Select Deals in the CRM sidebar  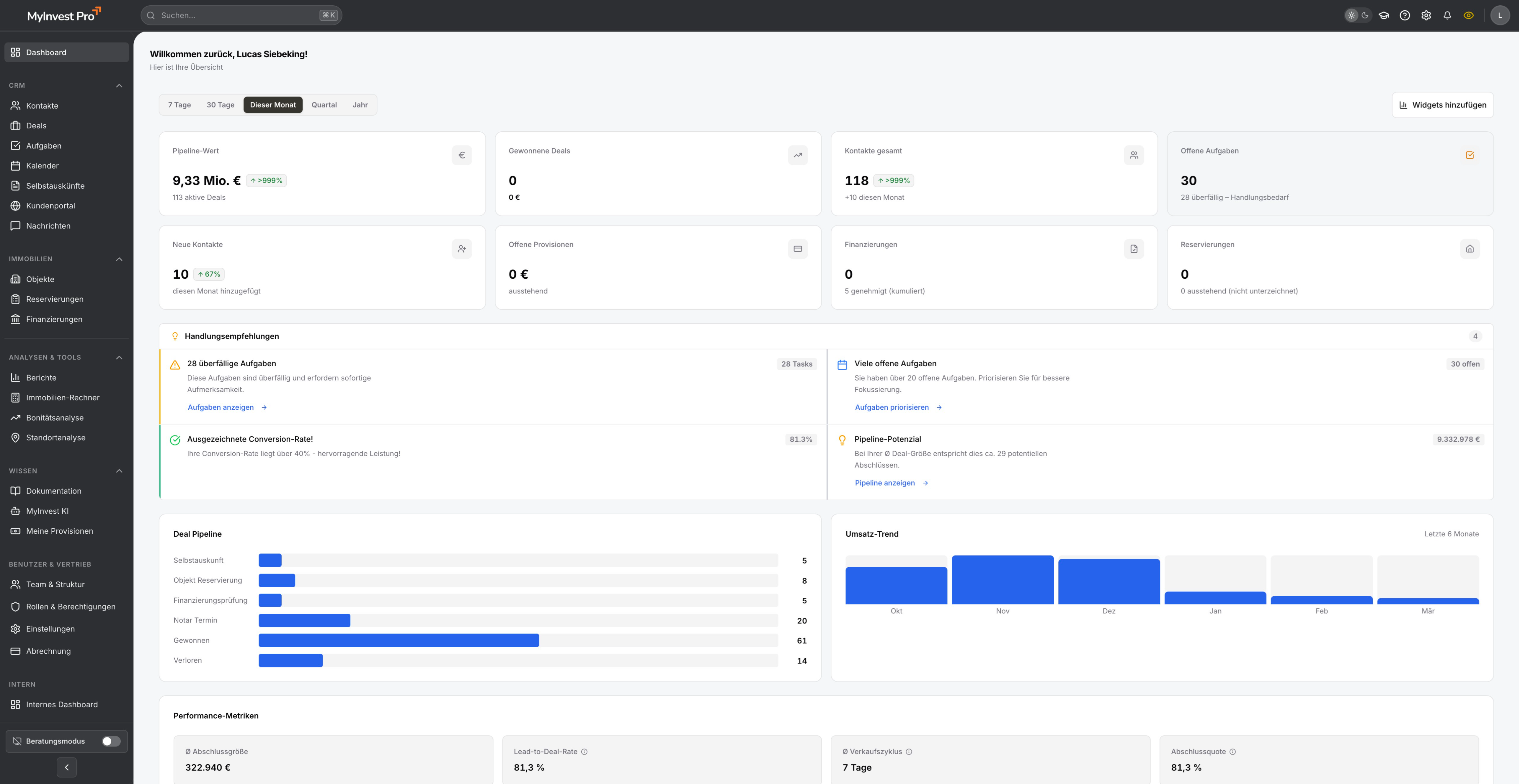click(37, 126)
